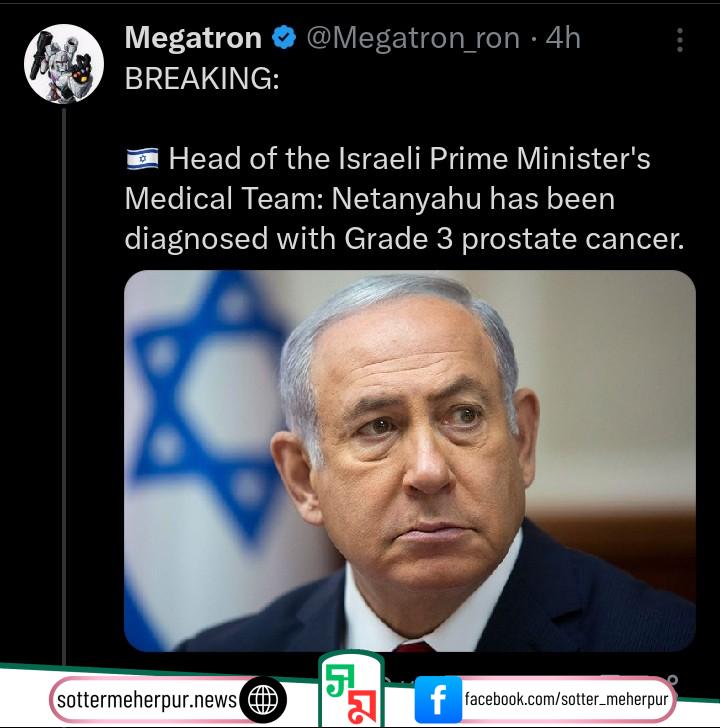
Task: Click the red tie in photo
Action: (x=413, y=646)
